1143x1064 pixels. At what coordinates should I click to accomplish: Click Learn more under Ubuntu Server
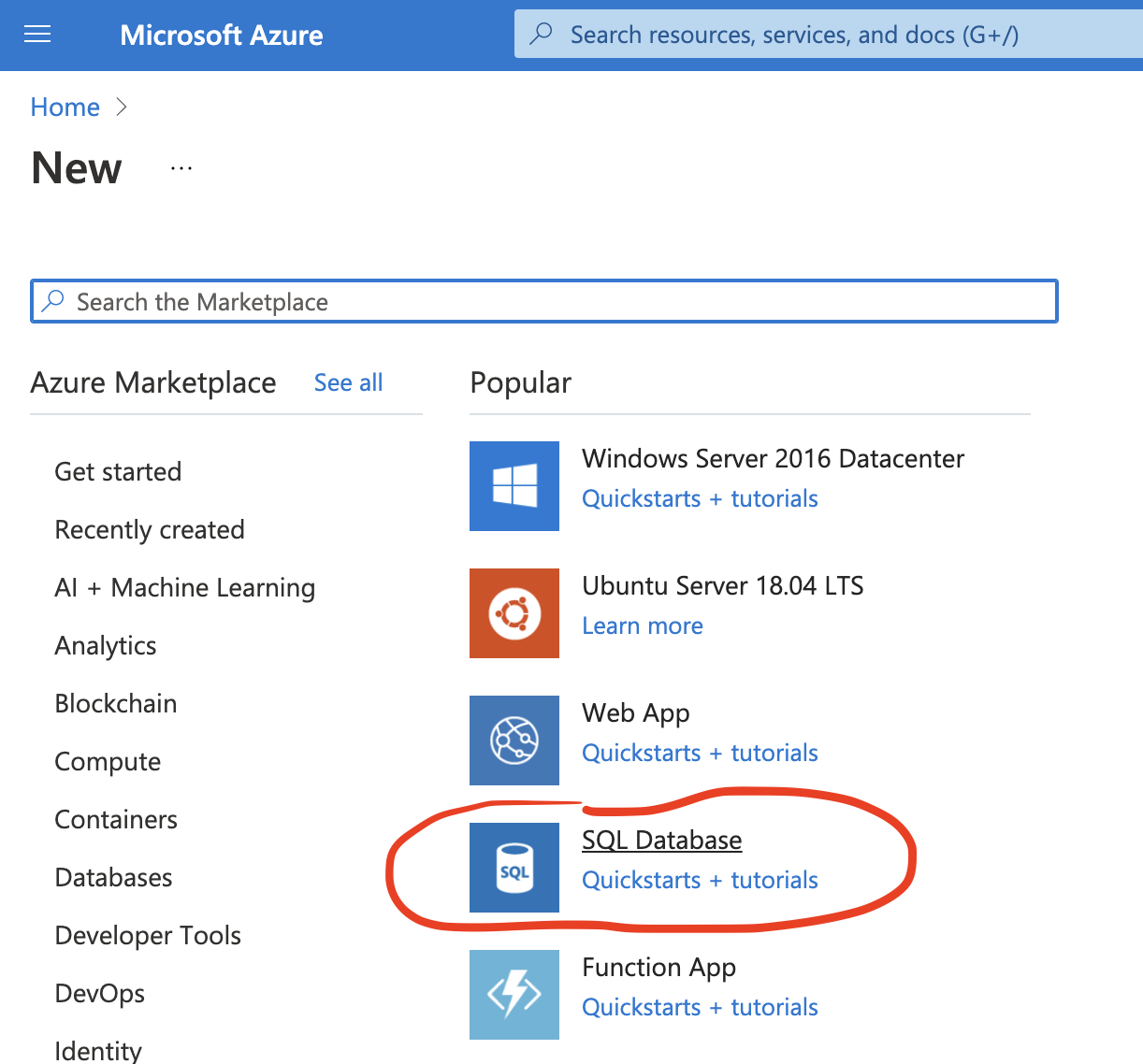643,625
